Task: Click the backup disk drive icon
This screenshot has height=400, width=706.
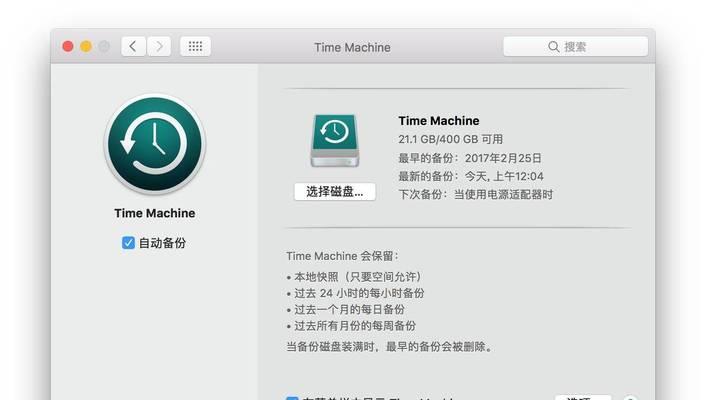Action: [335, 141]
